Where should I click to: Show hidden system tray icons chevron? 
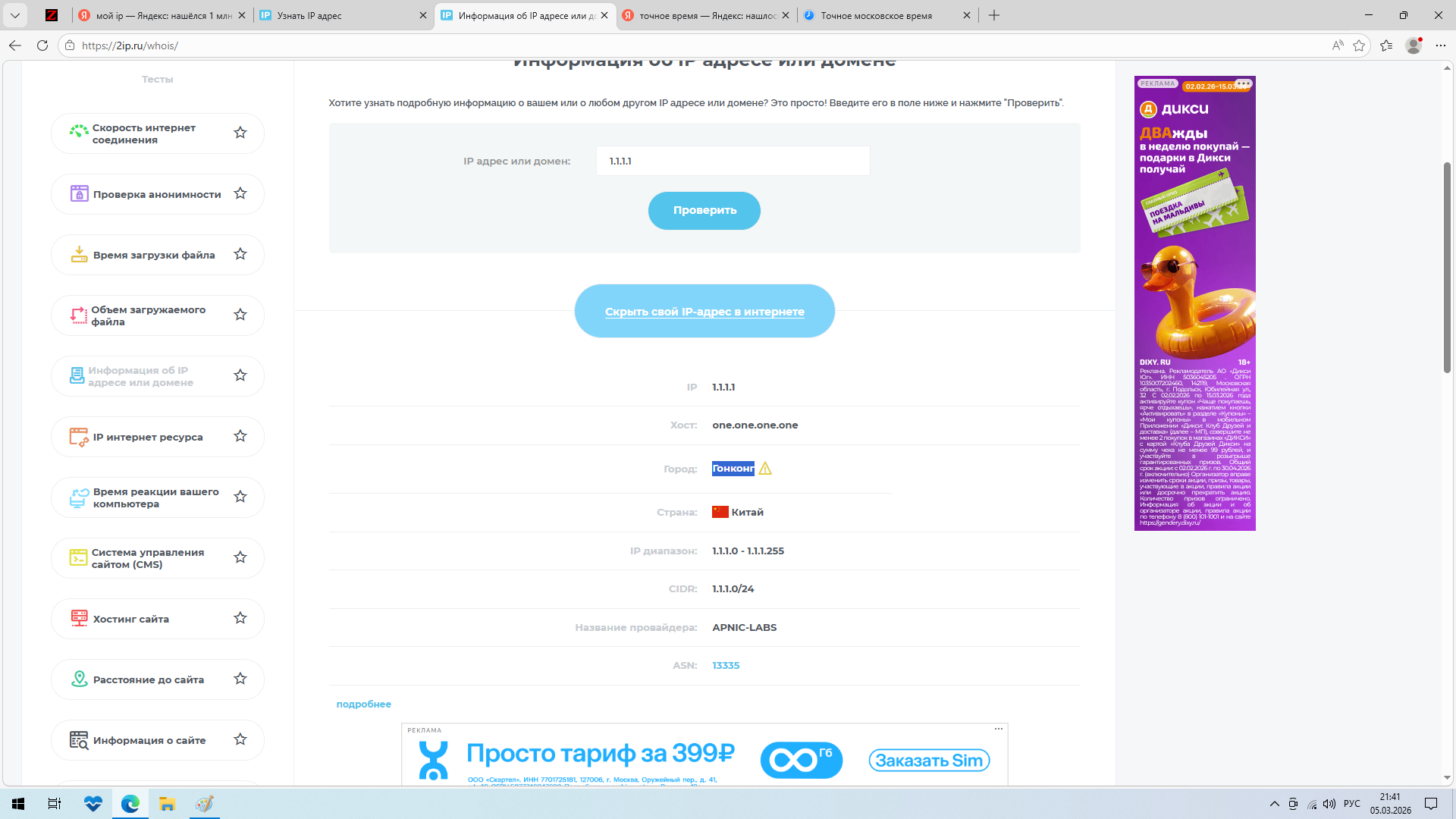(1274, 804)
